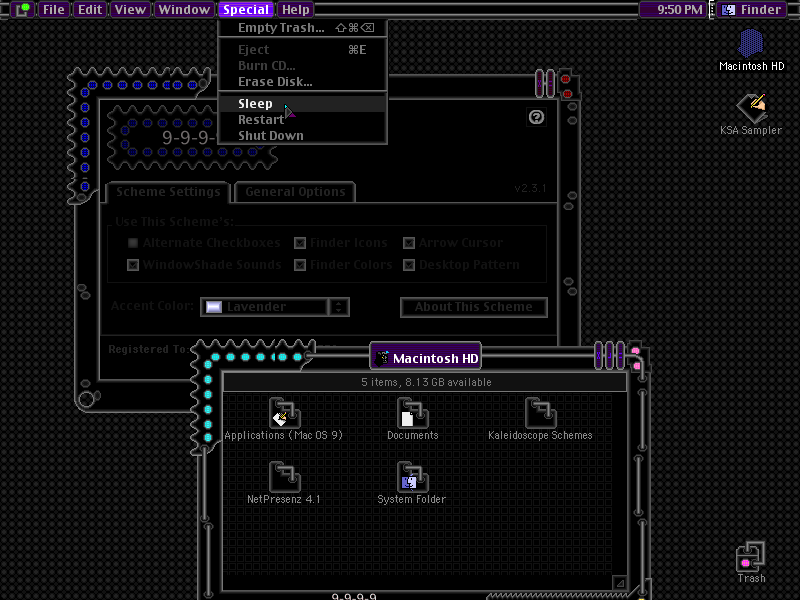Switch to the Scheme Settings tab
Viewport: 800px width, 600px height.
(x=168, y=192)
